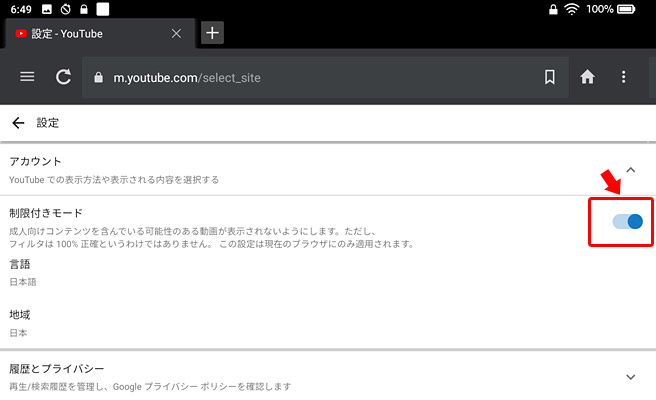Tap the アカウント heading
Screen dimensions: 656x400
[36, 162]
